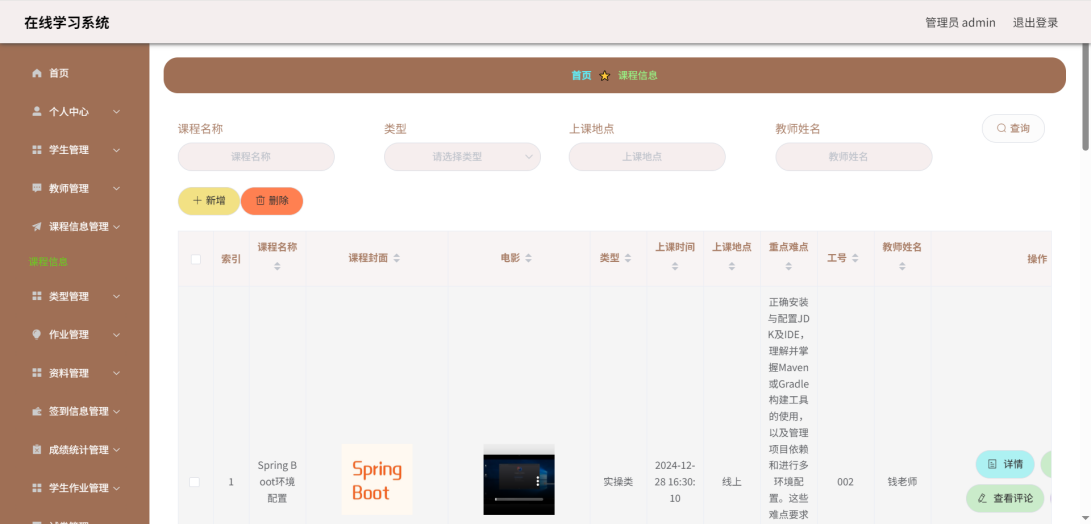The image size is (1091, 524).
Task: Expand the 学生管理 menu chevron
Action: click(x=116, y=150)
